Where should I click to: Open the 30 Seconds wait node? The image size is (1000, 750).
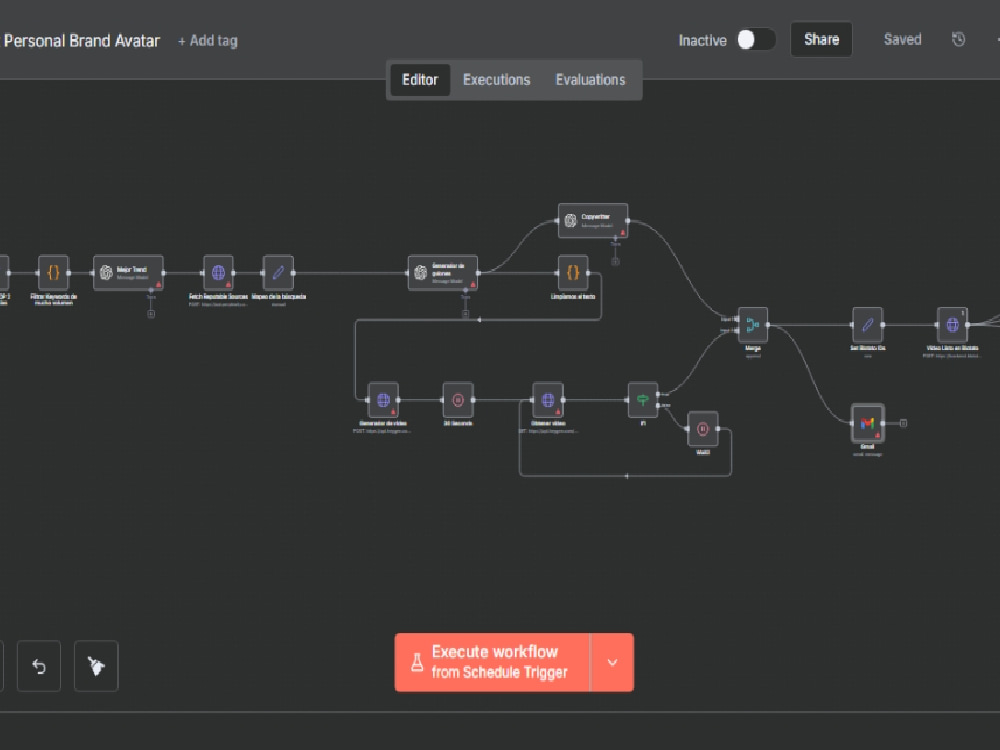(x=458, y=400)
